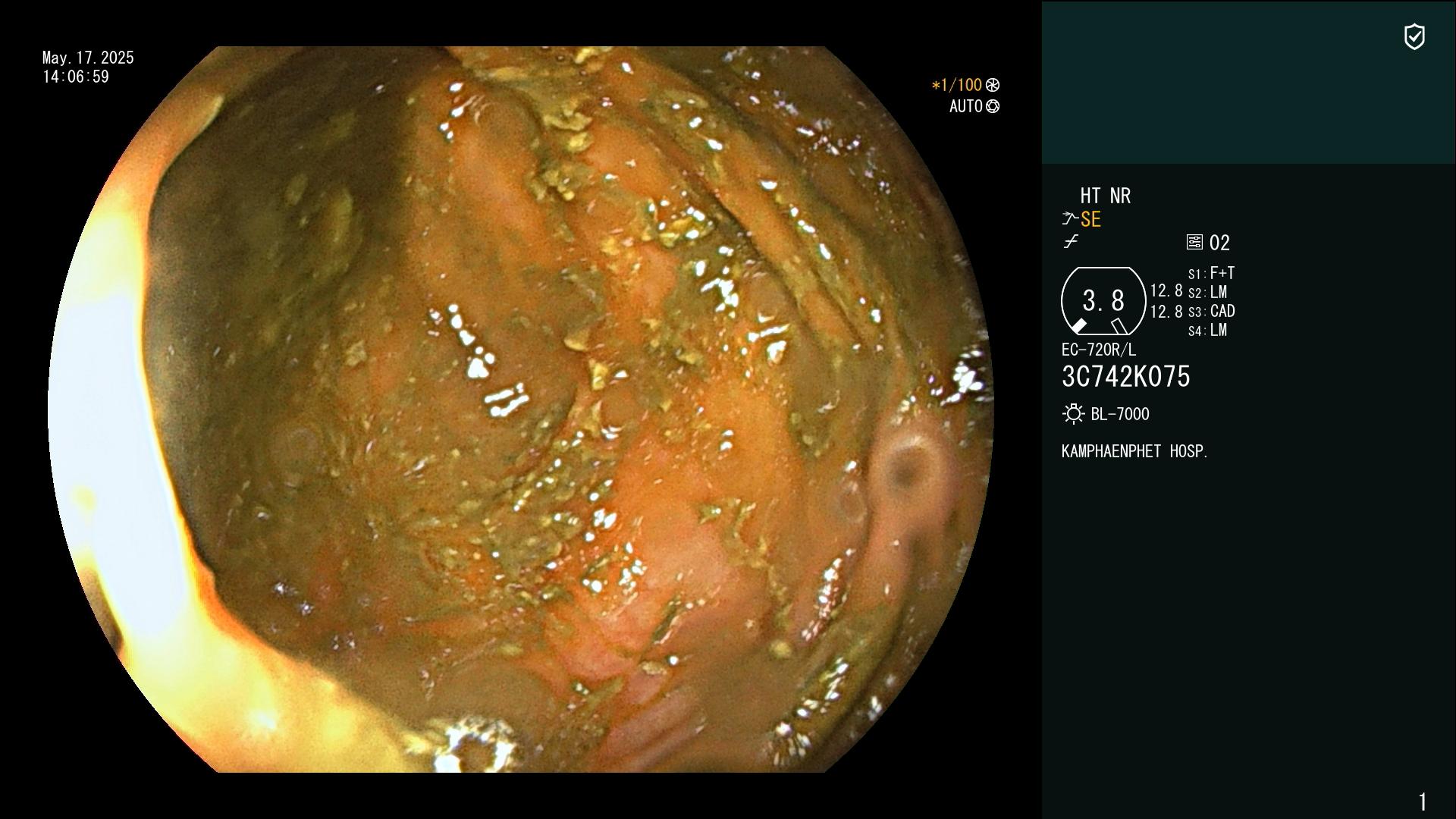Click the S2: LM switch assignment
Screen dimensions: 1456x819
[1207, 292]
